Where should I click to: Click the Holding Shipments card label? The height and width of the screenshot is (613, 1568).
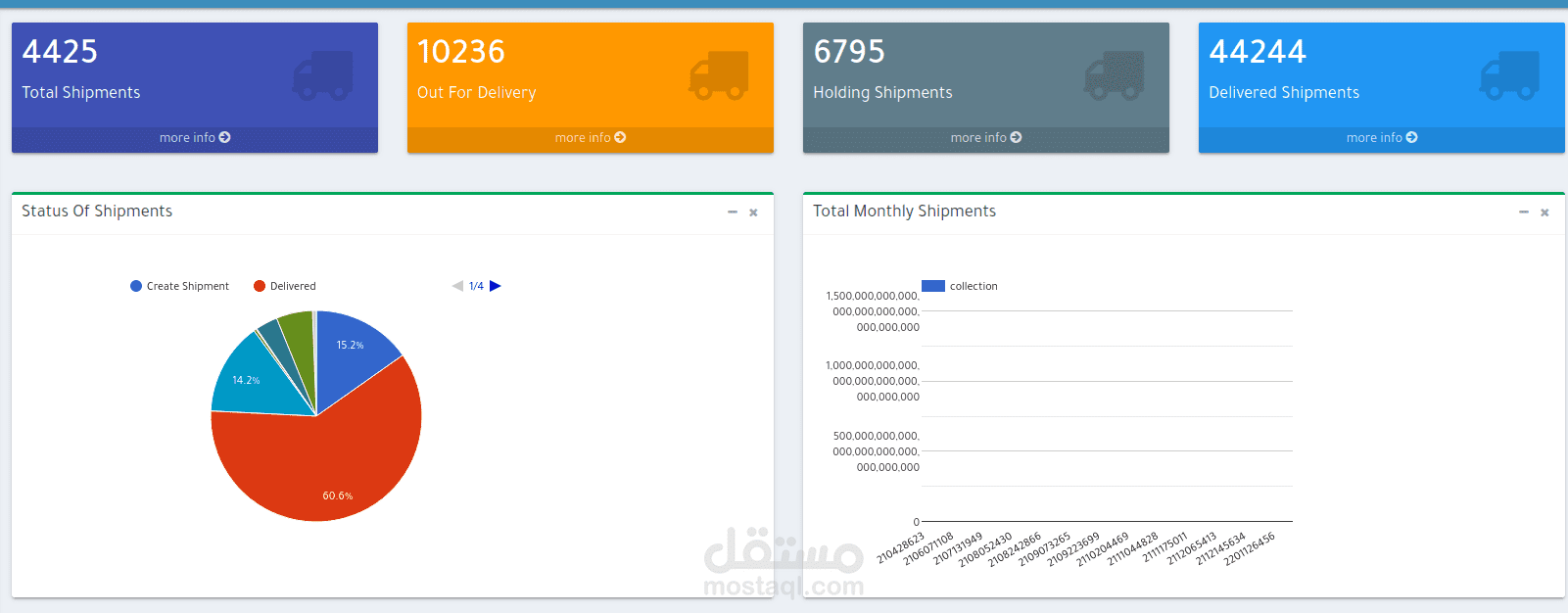pyautogui.click(x=882, y=93)
